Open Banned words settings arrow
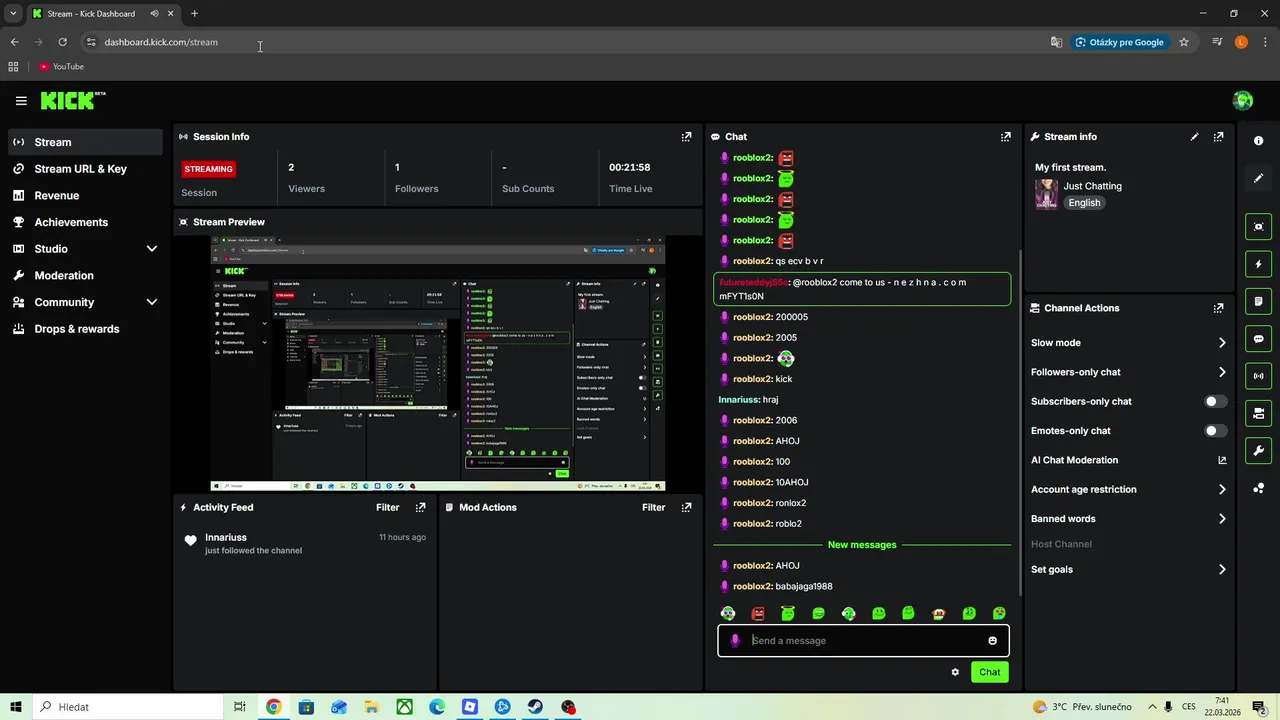This screenshot has width=1280, height=720. tap(1222, 519)
